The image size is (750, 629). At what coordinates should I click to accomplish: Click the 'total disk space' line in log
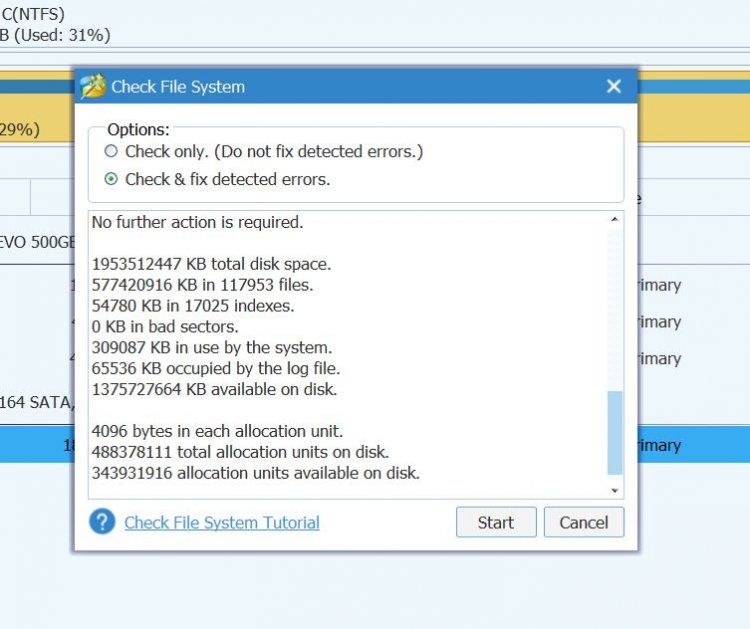coord(211,265)
